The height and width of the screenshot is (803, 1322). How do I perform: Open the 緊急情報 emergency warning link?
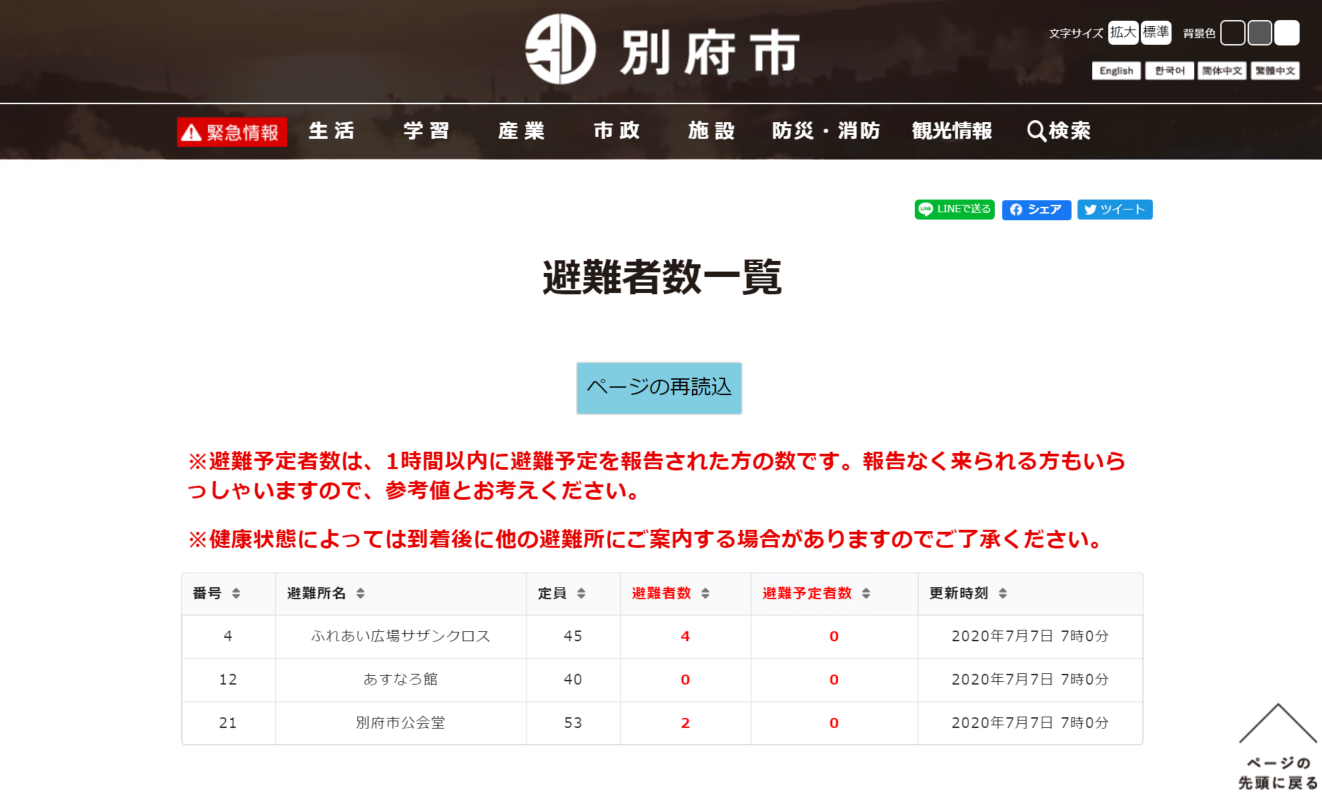coord(232,132)
